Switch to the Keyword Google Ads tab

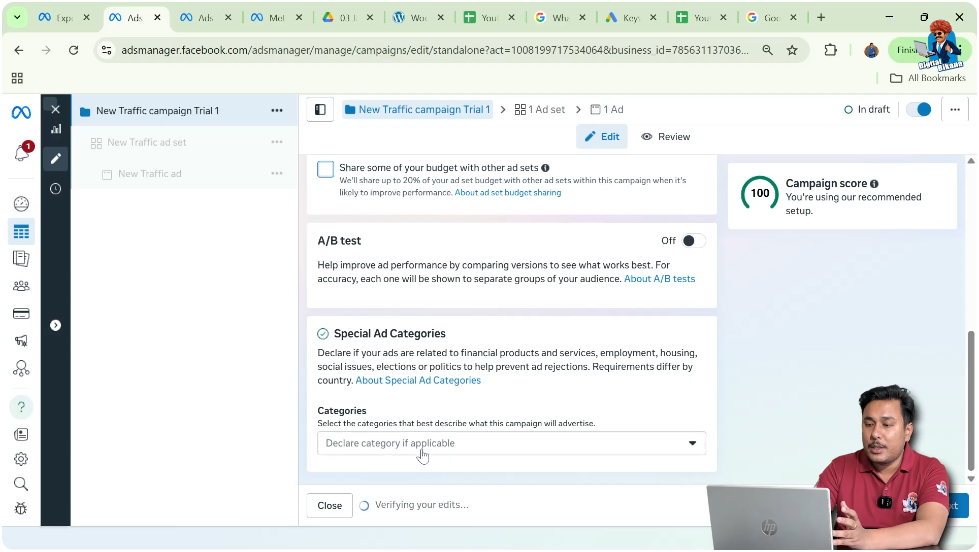coord(631,17)
